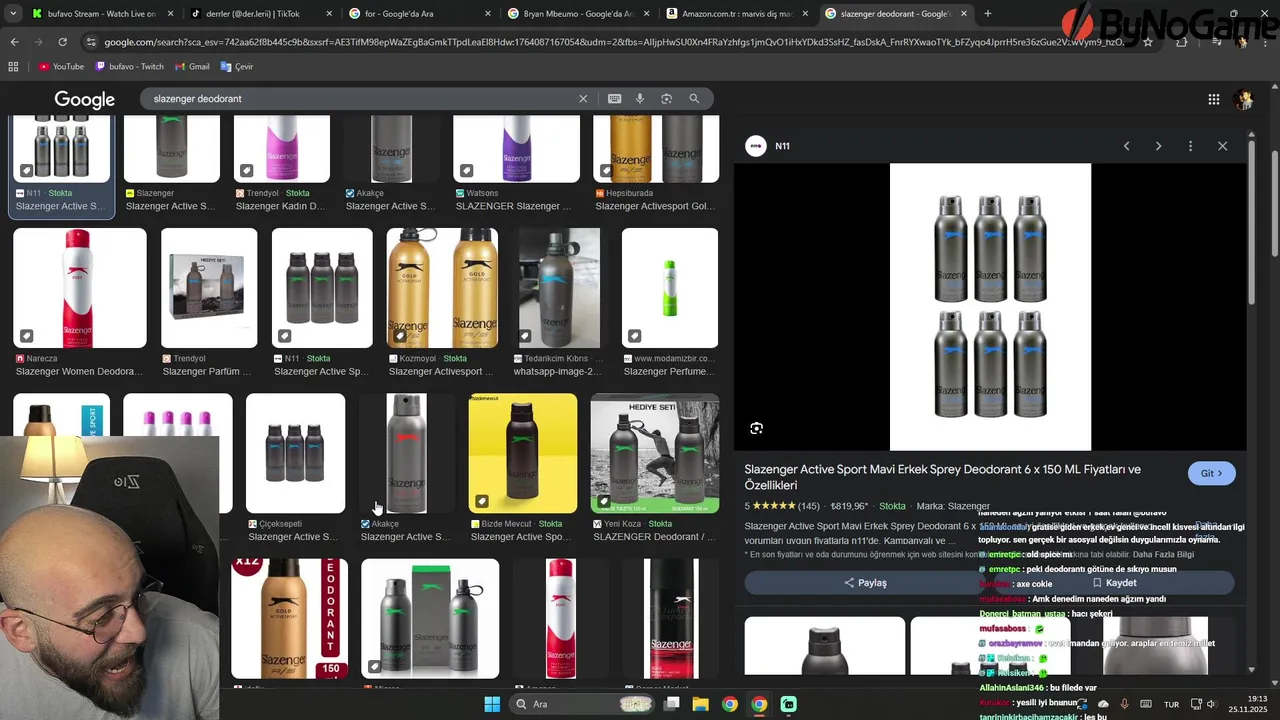Switch to the 'for - Google'da Ara' tab
This screenshot has width=1280, height=720.
[x=419, y=14]
